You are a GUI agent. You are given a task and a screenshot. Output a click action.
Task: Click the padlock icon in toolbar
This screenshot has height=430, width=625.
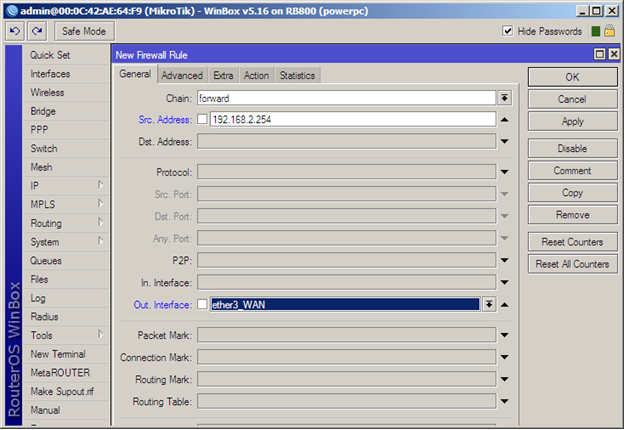point(609,31)
